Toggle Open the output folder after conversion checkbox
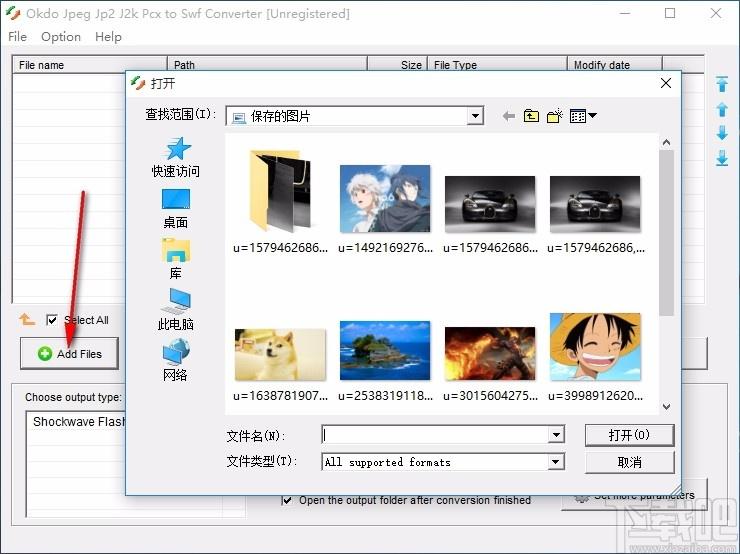This screenshot has height=554, width=740. (x=287, y=500)
